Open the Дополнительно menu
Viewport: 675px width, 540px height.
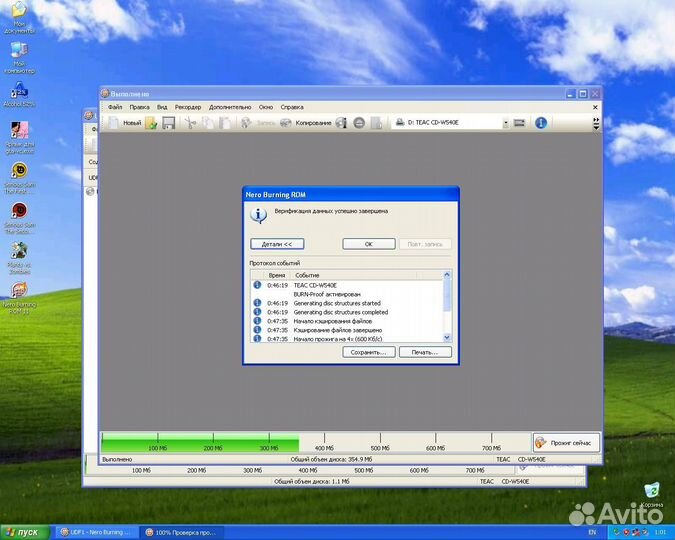point(230,106)
